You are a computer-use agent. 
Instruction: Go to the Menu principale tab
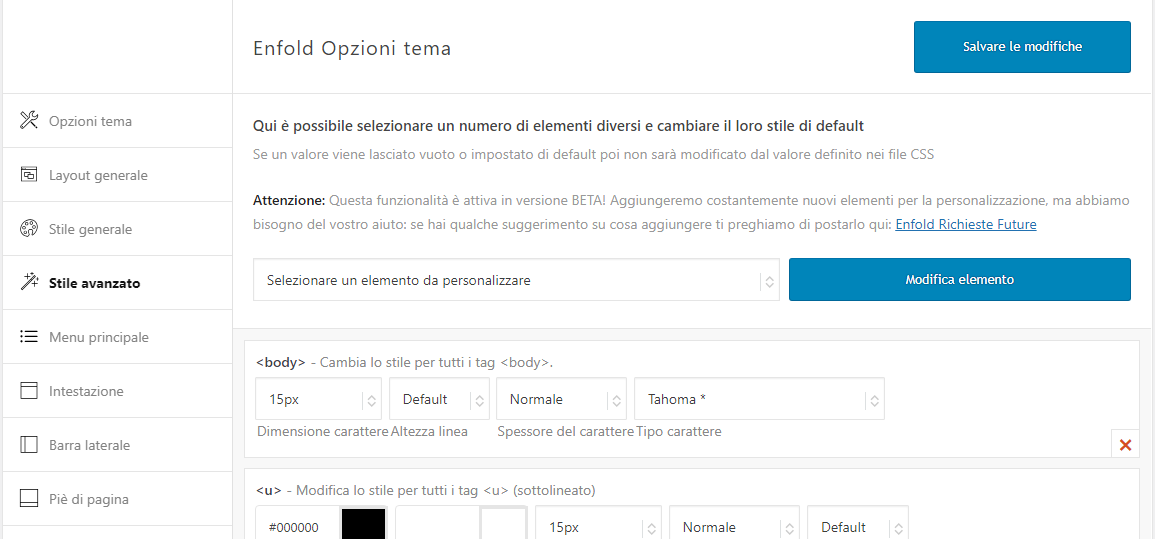click(118, 337)
